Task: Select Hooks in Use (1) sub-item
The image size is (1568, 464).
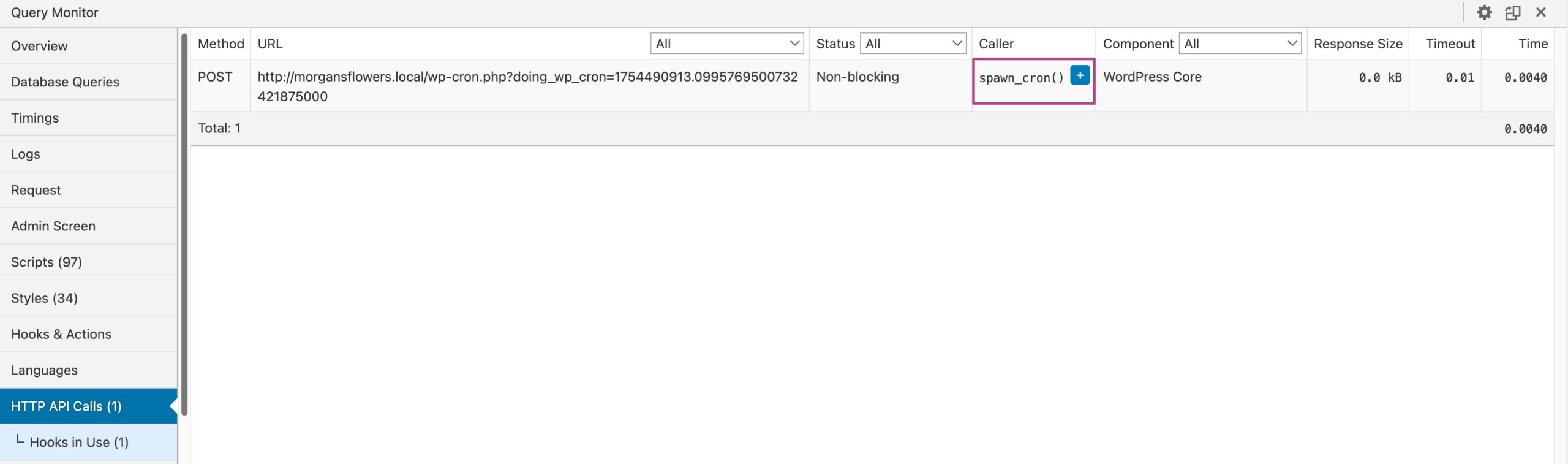Action: (x=79, y=443)
